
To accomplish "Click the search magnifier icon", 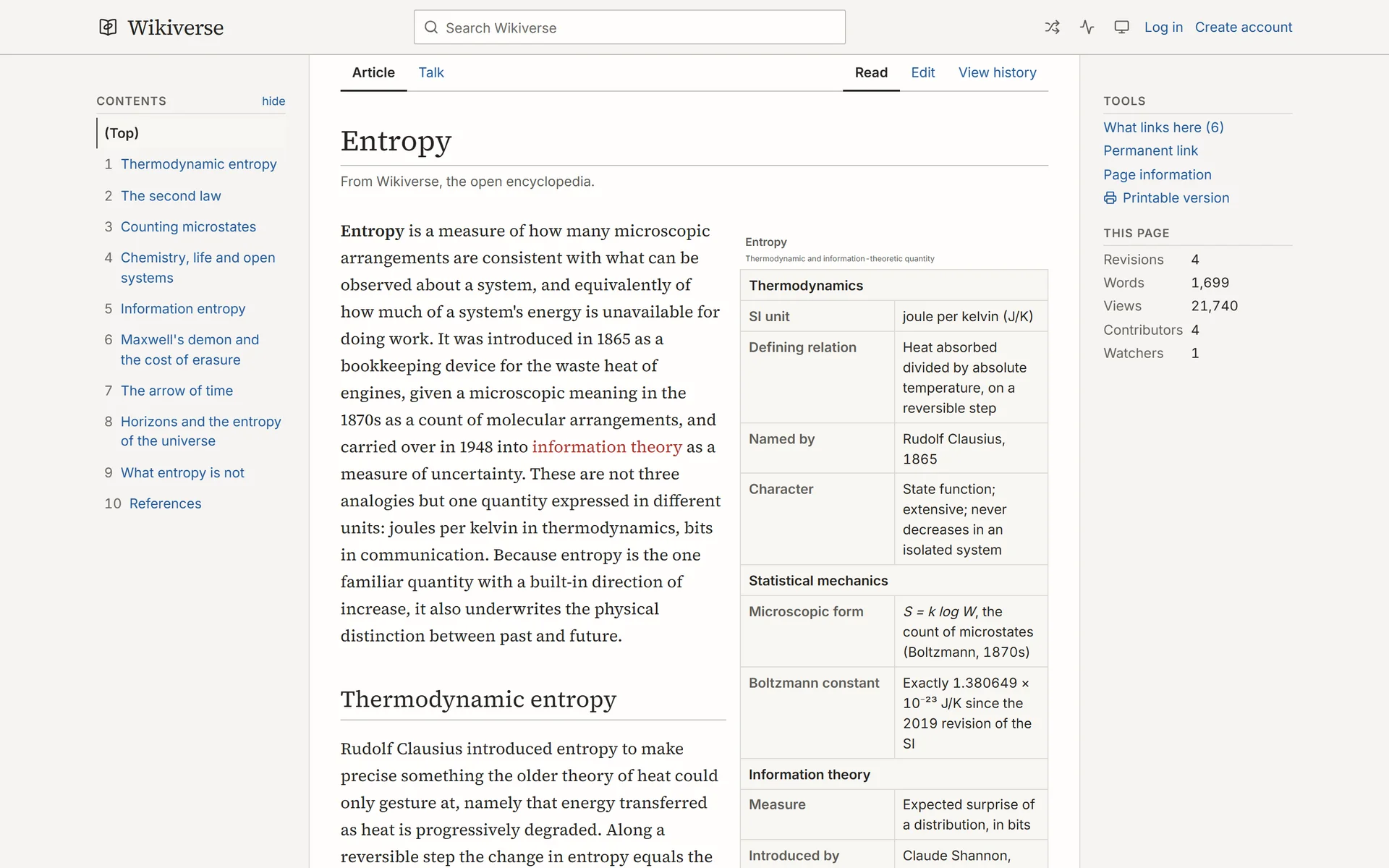I will click(x=431, y=27).
